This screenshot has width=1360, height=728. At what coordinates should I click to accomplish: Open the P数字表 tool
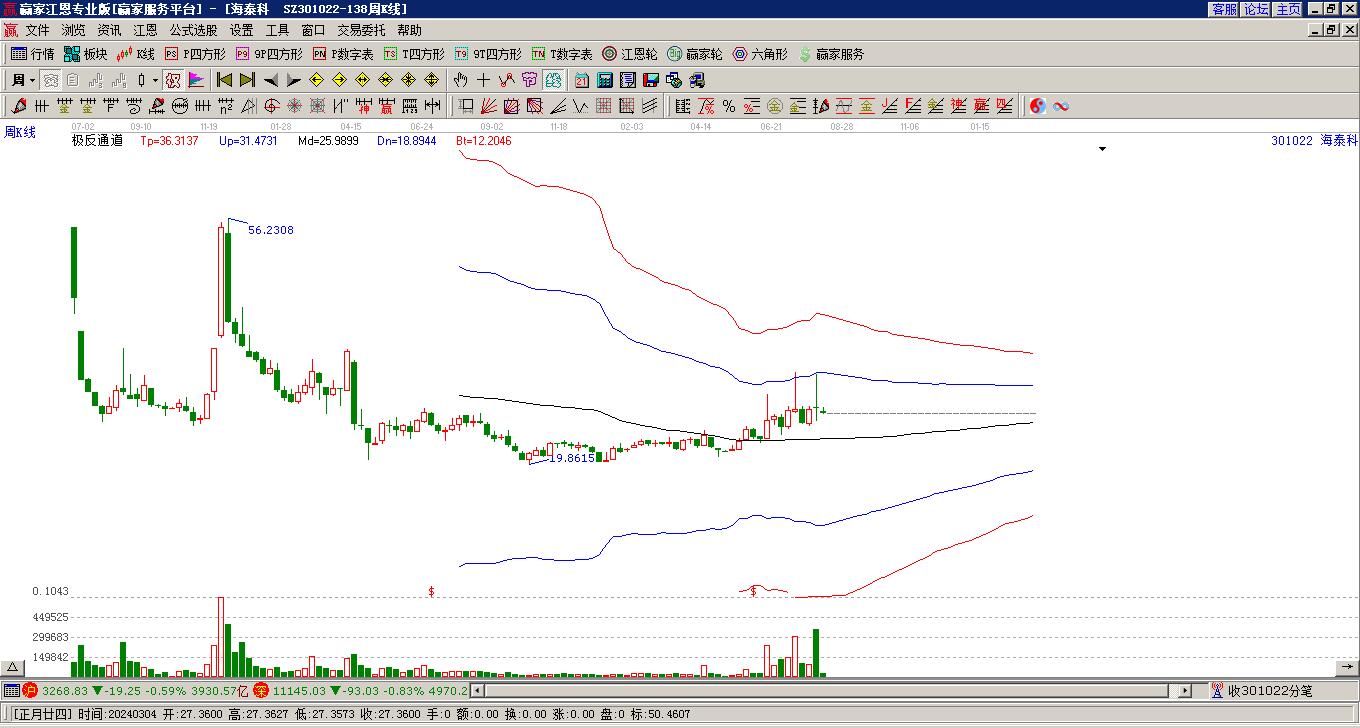pos(343,54)
